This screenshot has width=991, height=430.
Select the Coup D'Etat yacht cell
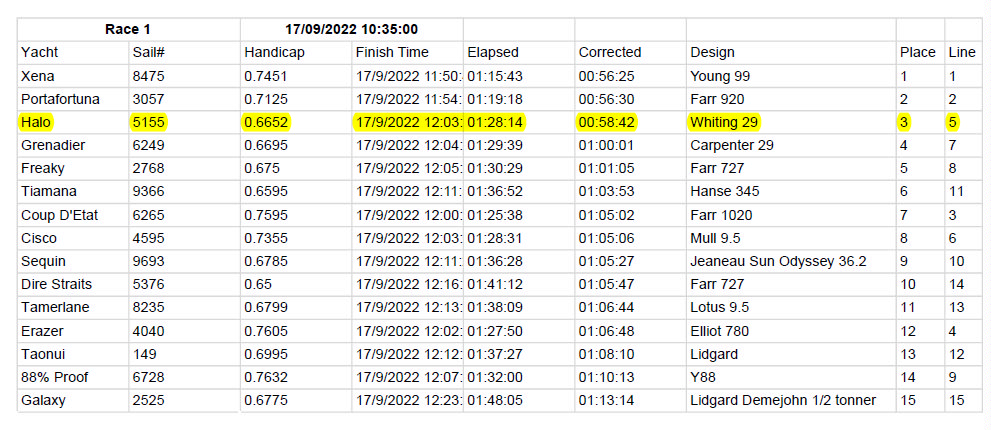point(58,215)
